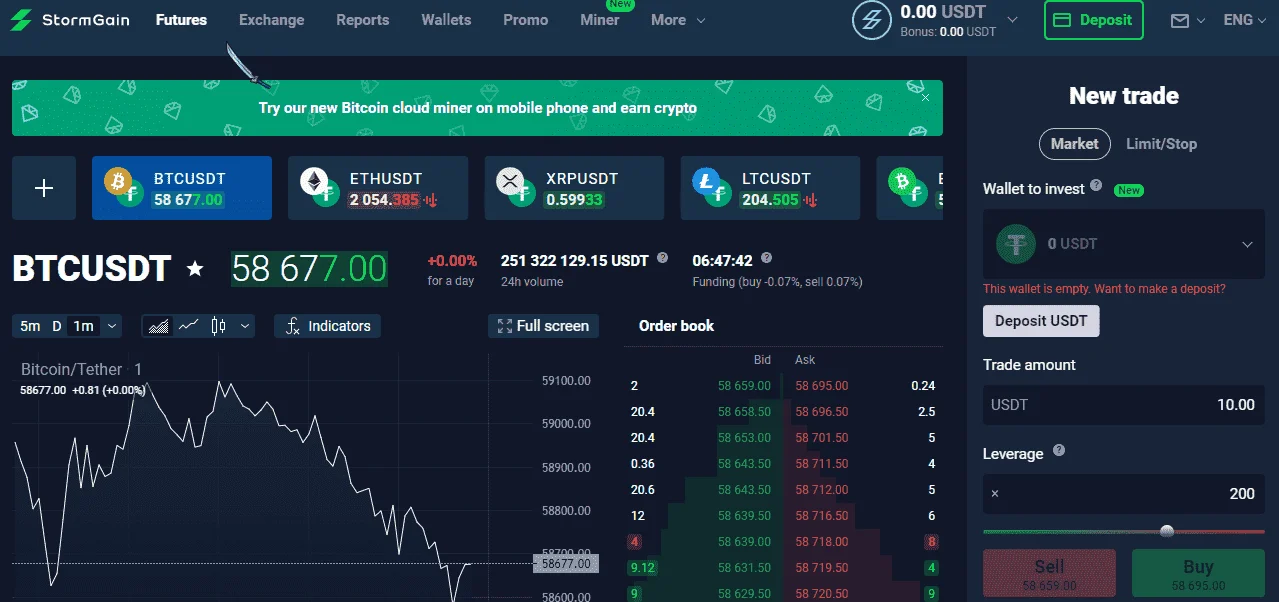The width and height of the screenshot is (1279, 602).
Task: Click bid price 58 659.00 in order book
Action: coord(744,386)
